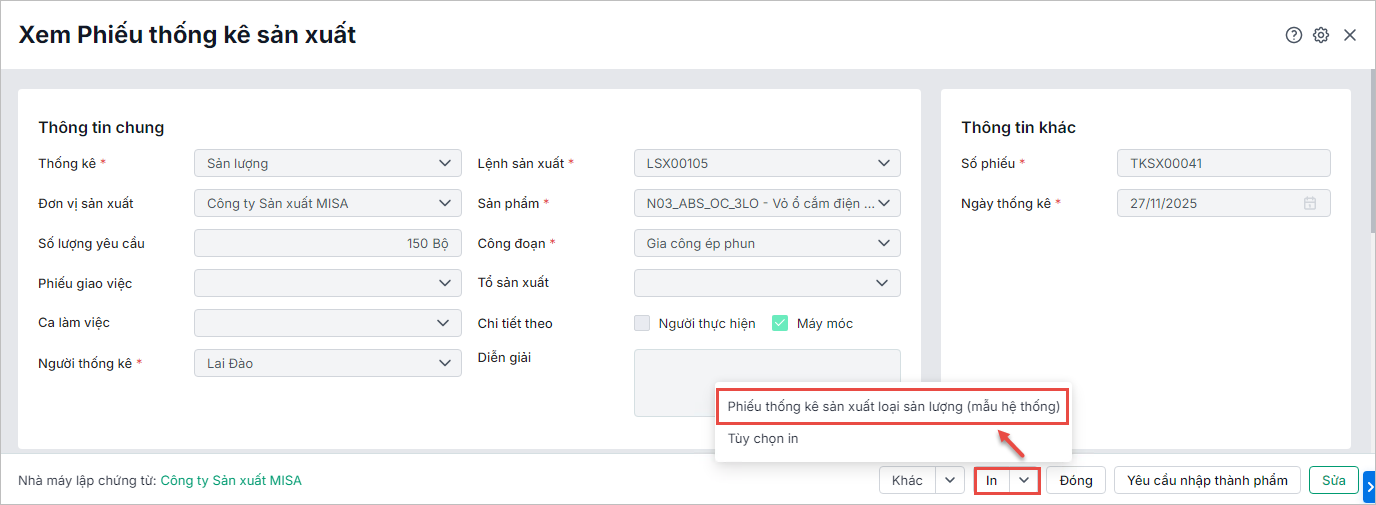Open the Công đoạn combo box
The width and height of the screenshot is (1376, 505).
point(767,243)
